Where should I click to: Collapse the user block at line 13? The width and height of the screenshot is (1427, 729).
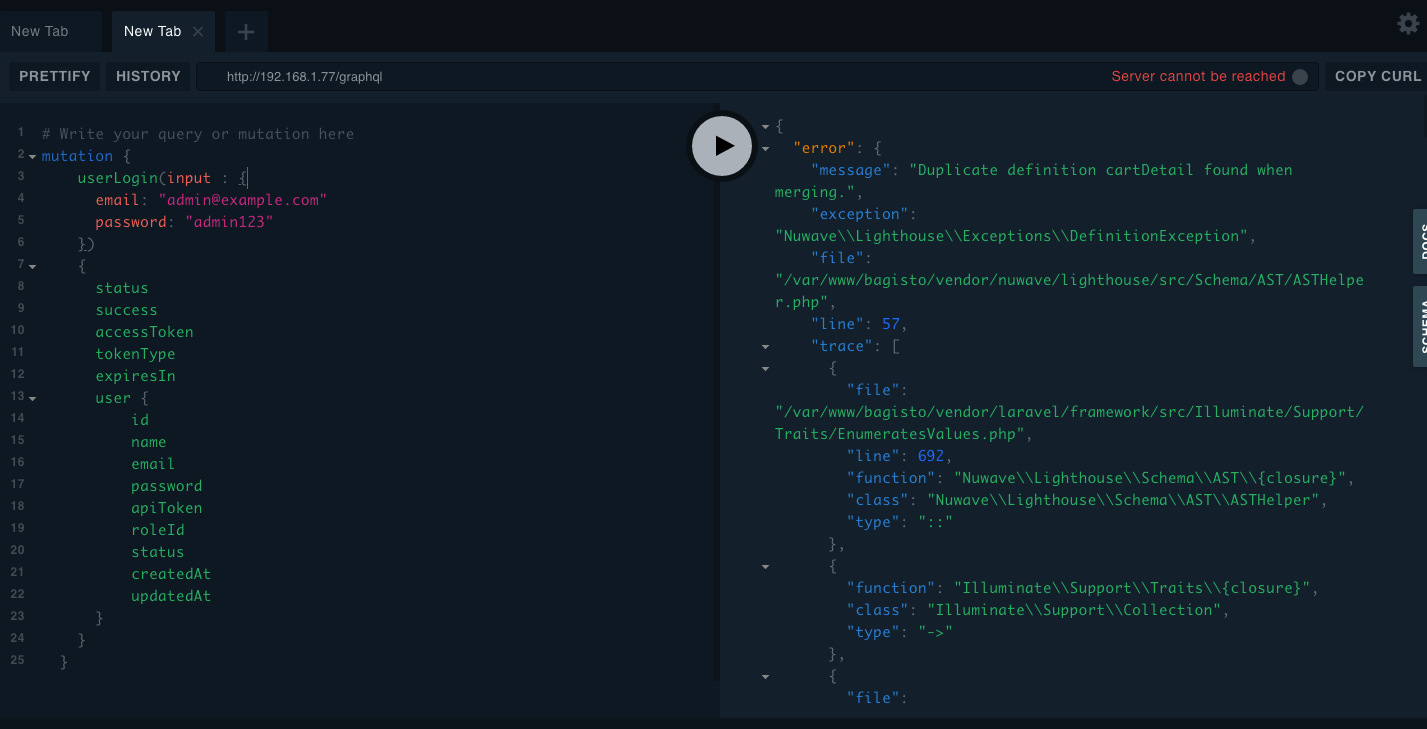pos(32,399)
